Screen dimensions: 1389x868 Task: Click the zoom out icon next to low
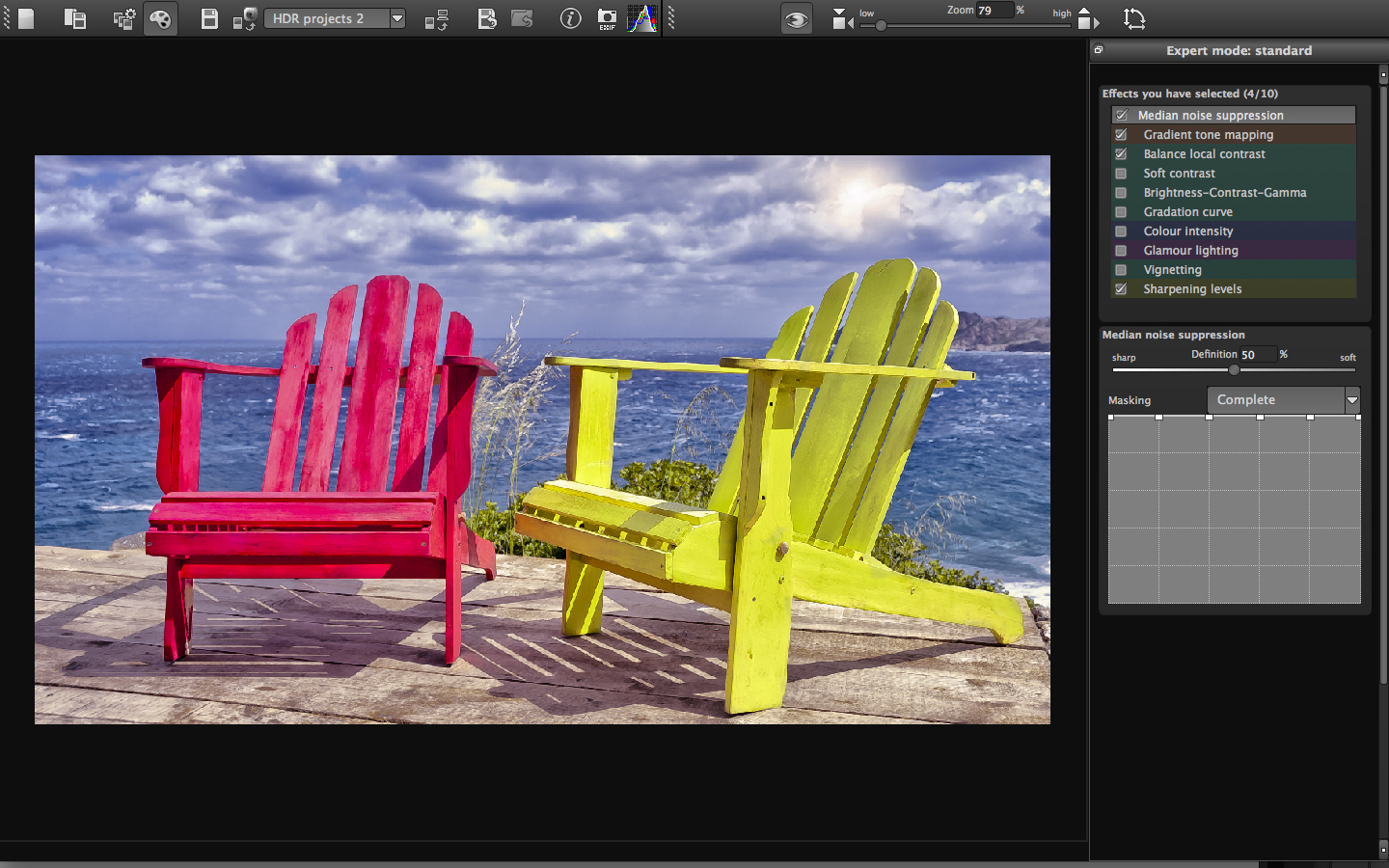[x=842, y=18]
